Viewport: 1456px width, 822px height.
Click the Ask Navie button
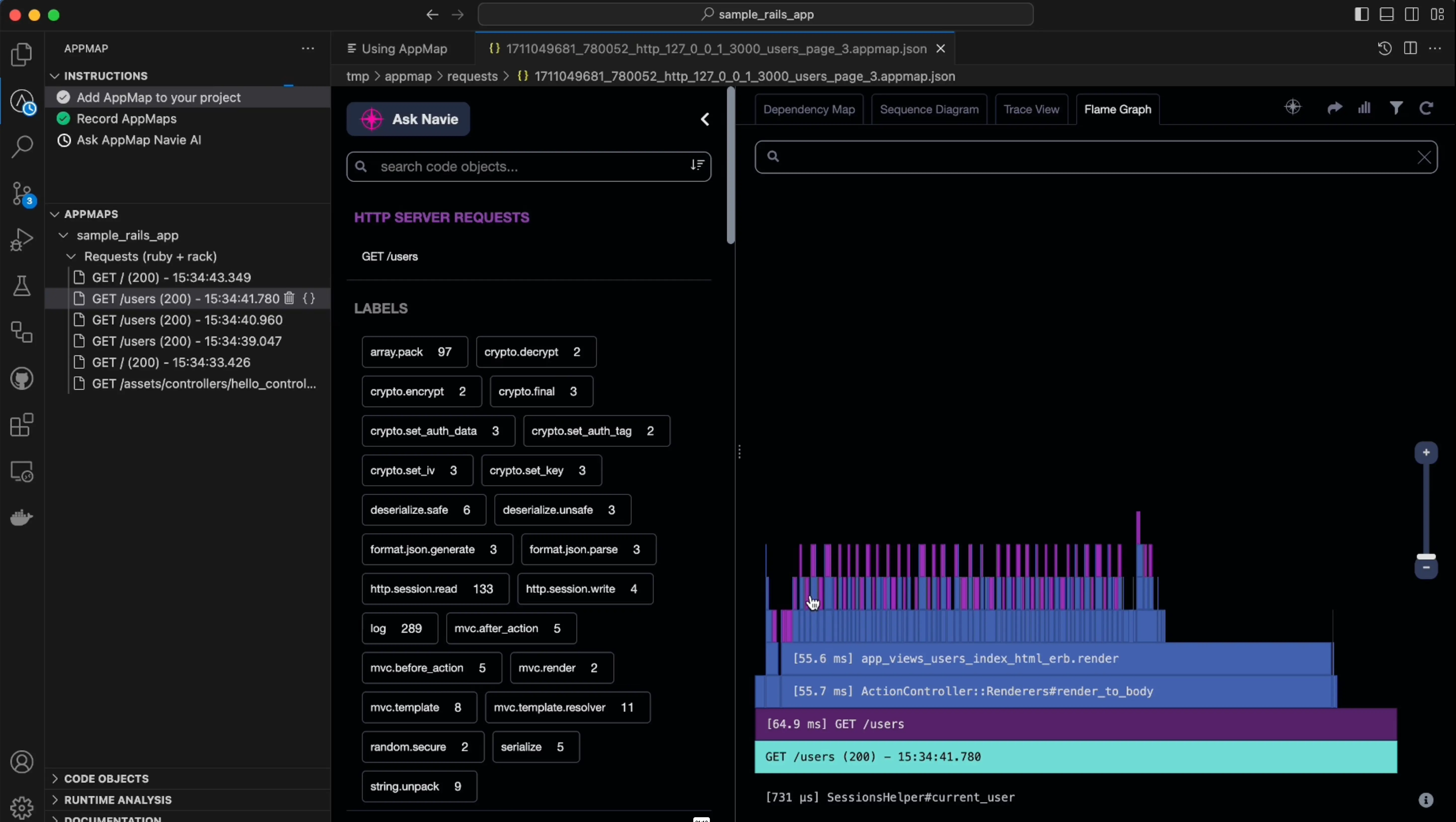(x=408, y=119)
